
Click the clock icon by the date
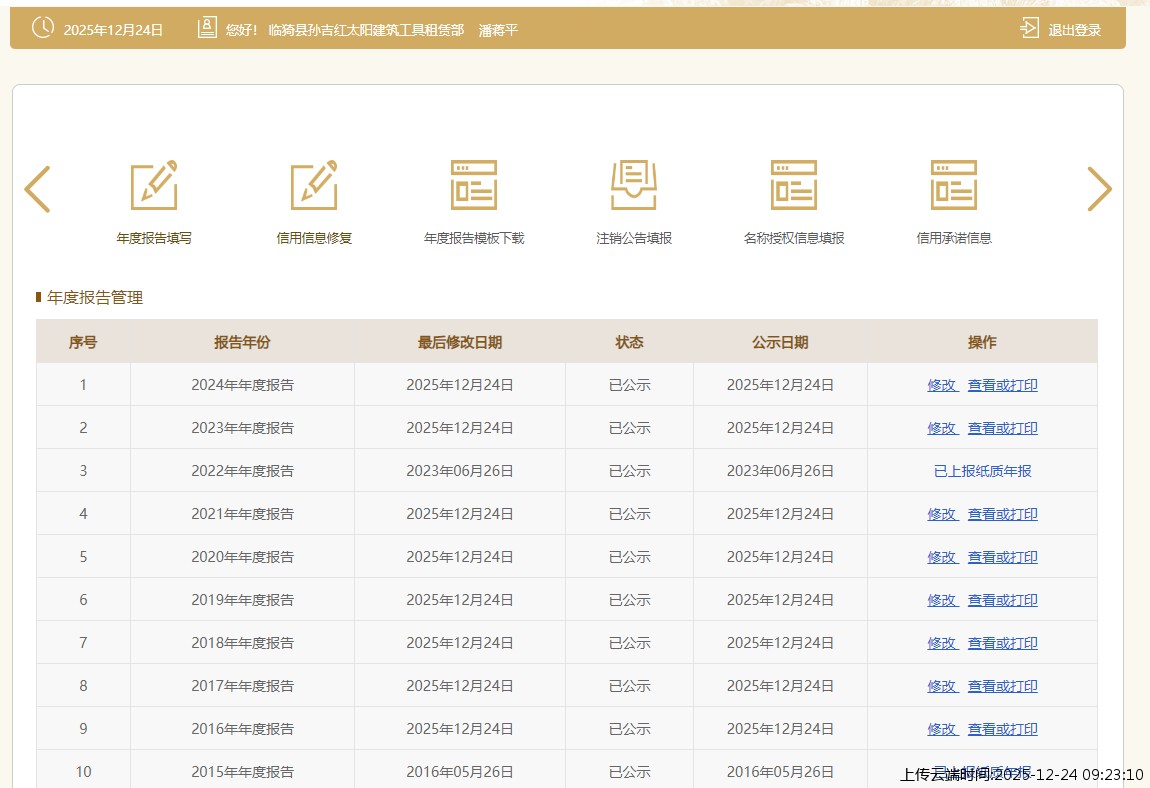pos(43,28)
